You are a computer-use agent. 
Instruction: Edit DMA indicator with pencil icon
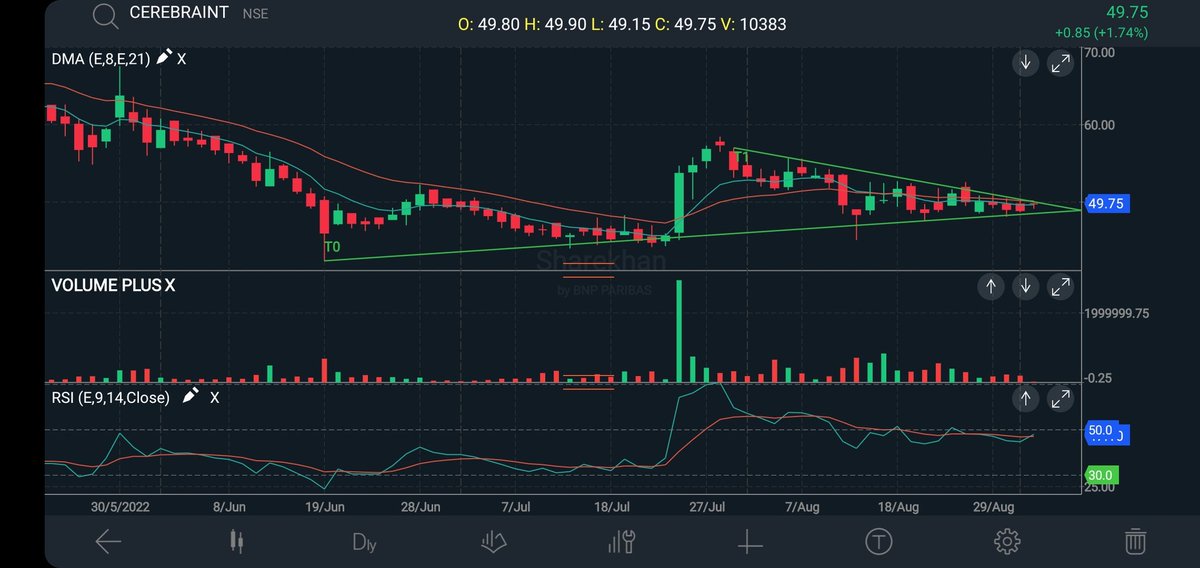[x=163, y=57]
